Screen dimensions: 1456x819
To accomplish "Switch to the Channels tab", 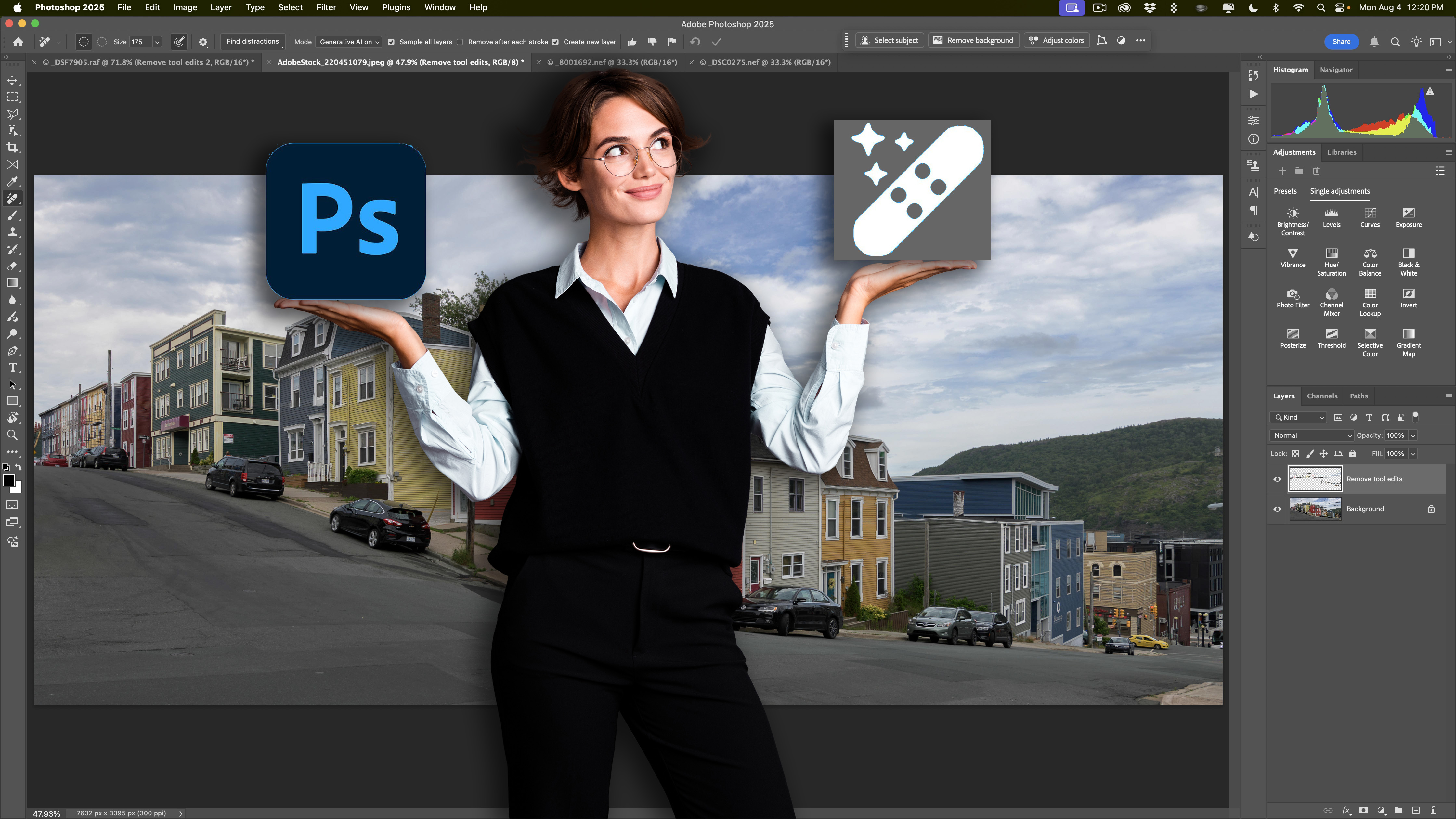I will pyautogui.click(x=1322, y=396).
